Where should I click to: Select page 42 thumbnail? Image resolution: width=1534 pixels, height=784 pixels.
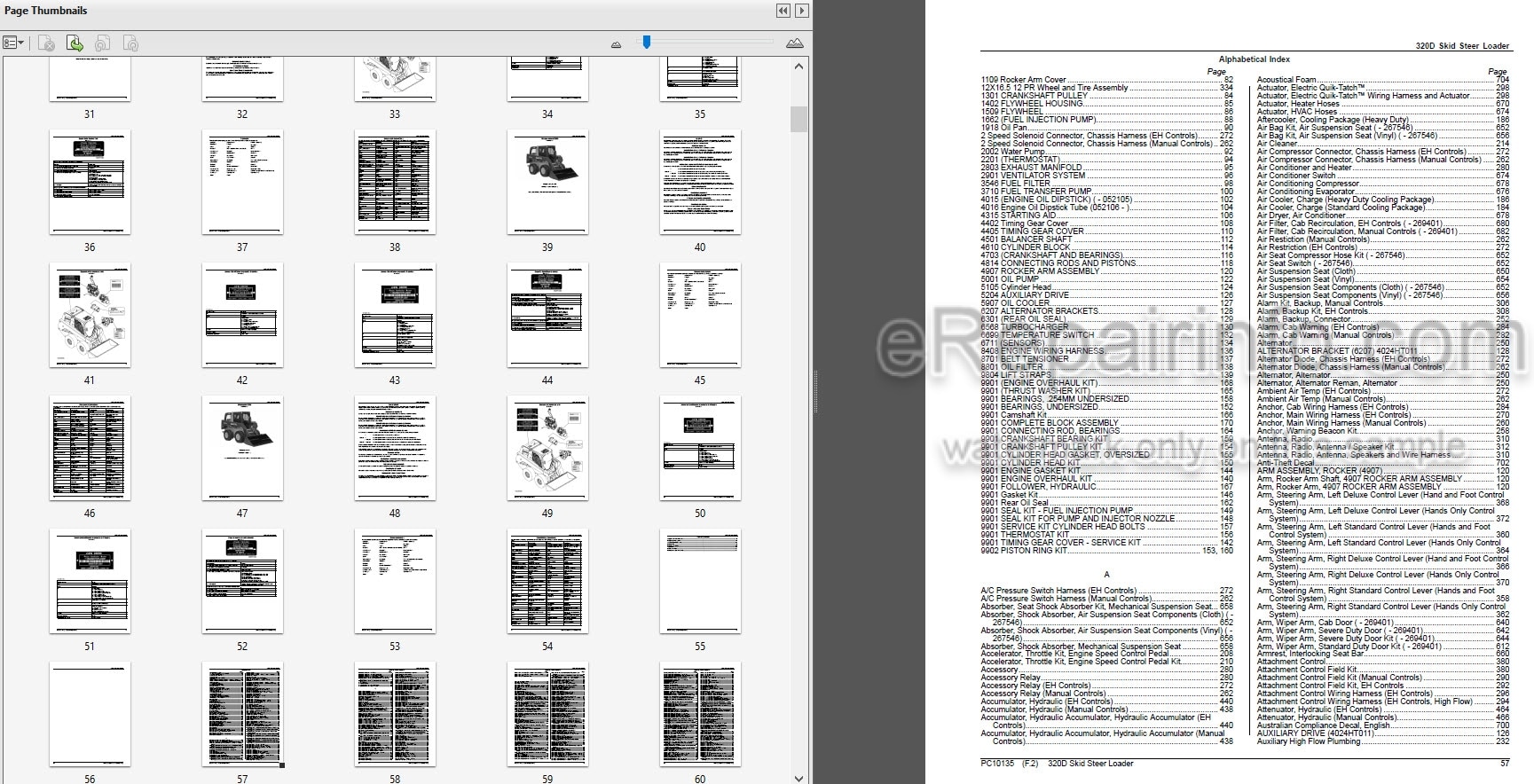point(242,315)
